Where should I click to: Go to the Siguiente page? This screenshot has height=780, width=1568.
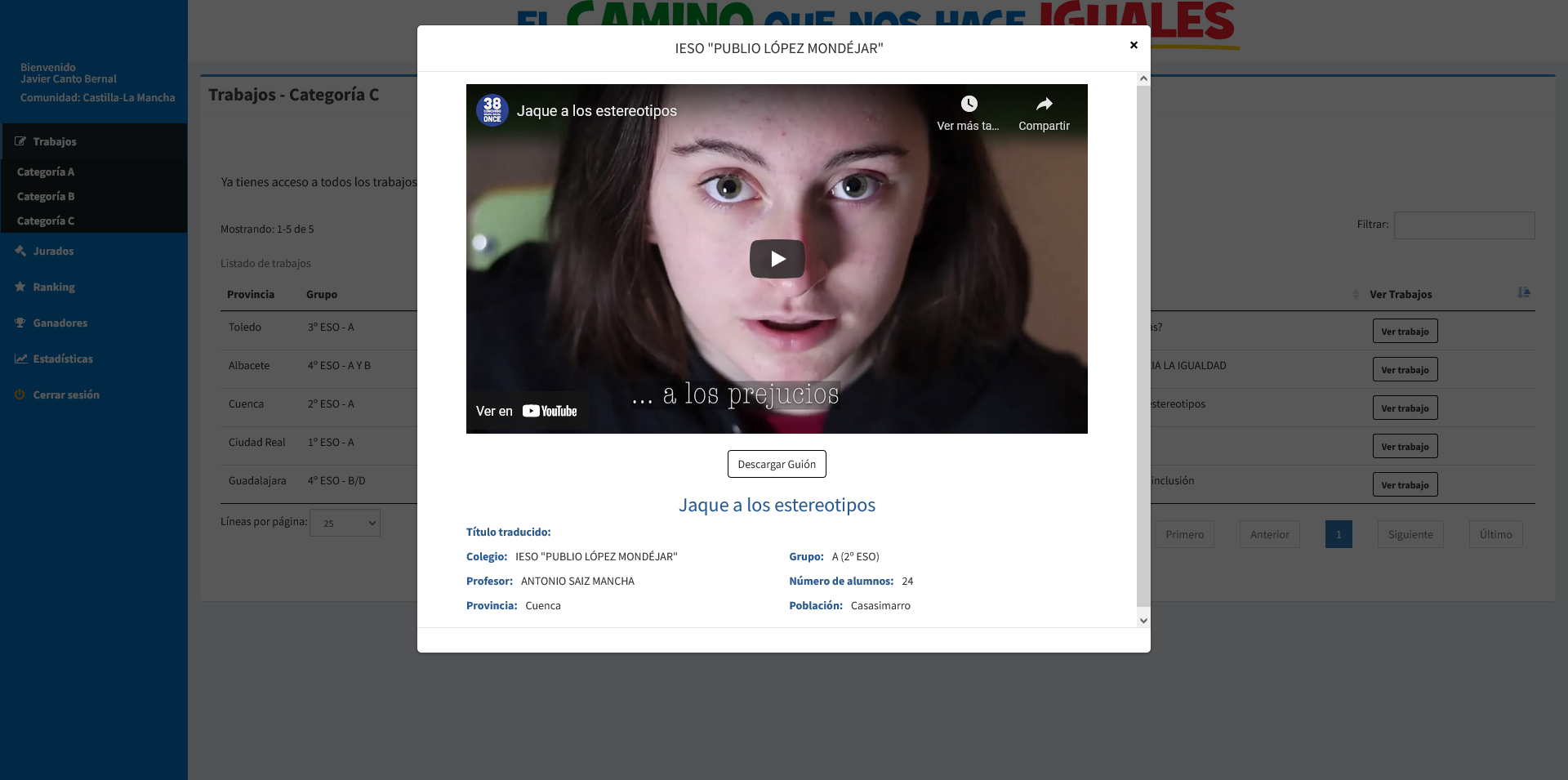pyautogui.click(x=1410, y=534)
